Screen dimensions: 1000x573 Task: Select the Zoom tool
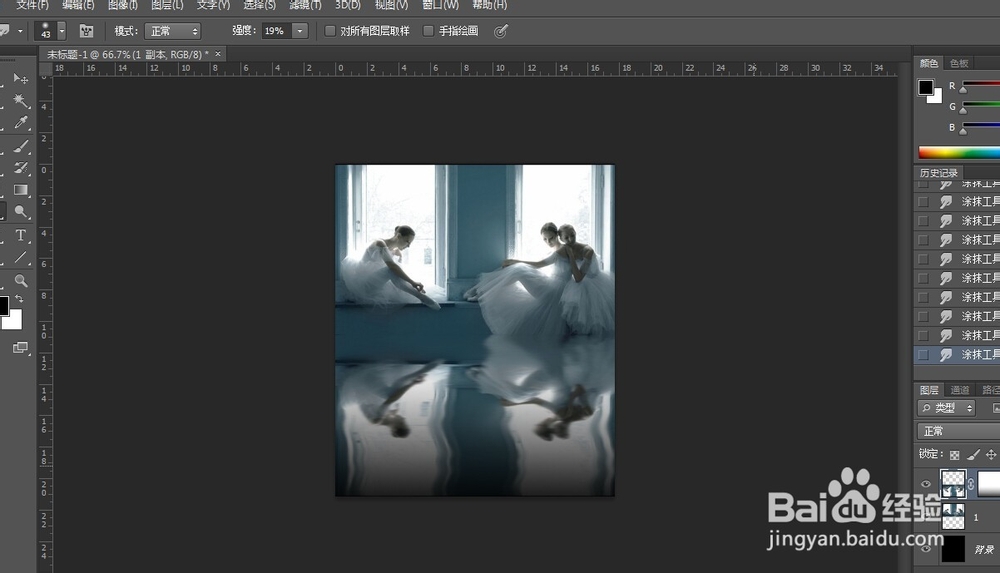(x=21, y=281)
